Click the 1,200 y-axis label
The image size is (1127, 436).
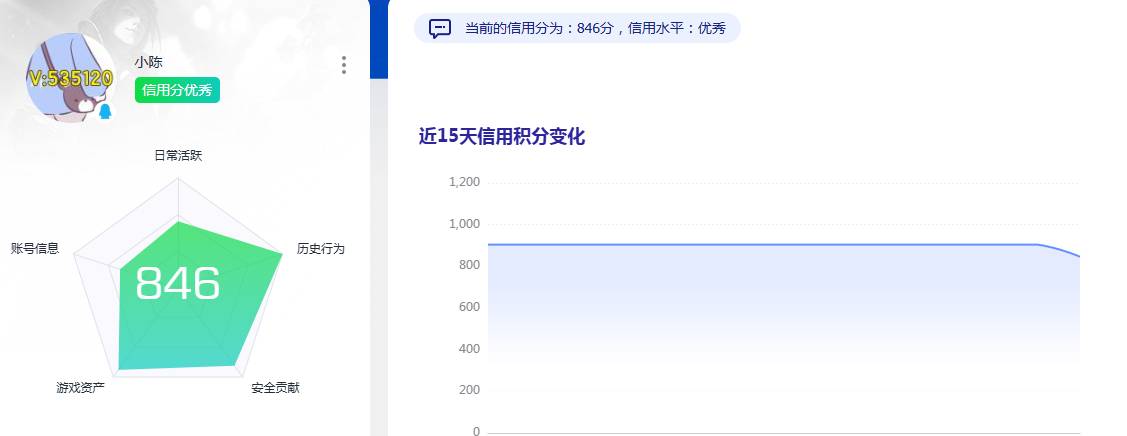(464, 182)
